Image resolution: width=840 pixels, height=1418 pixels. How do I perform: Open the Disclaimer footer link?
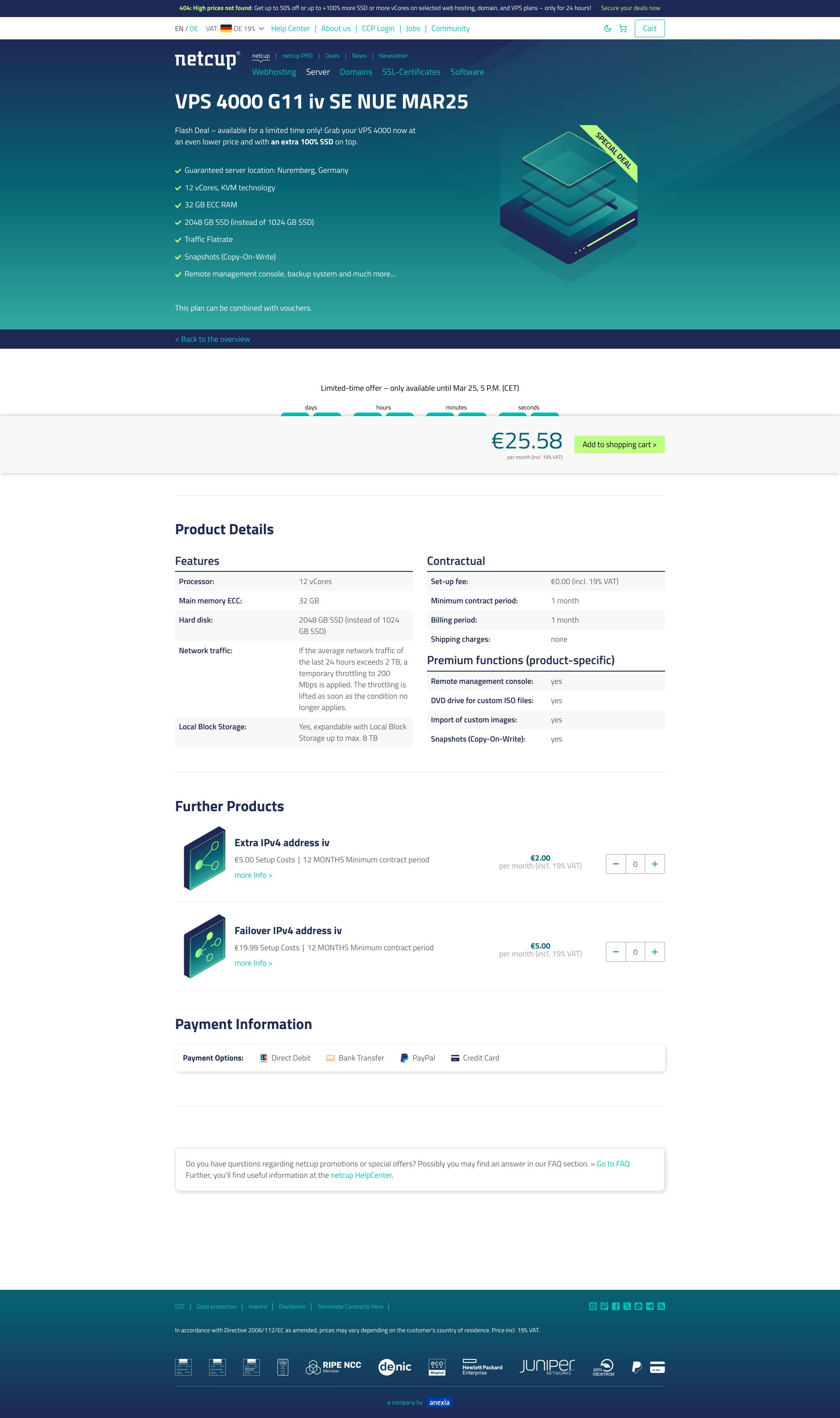(x=292, y=1306)
